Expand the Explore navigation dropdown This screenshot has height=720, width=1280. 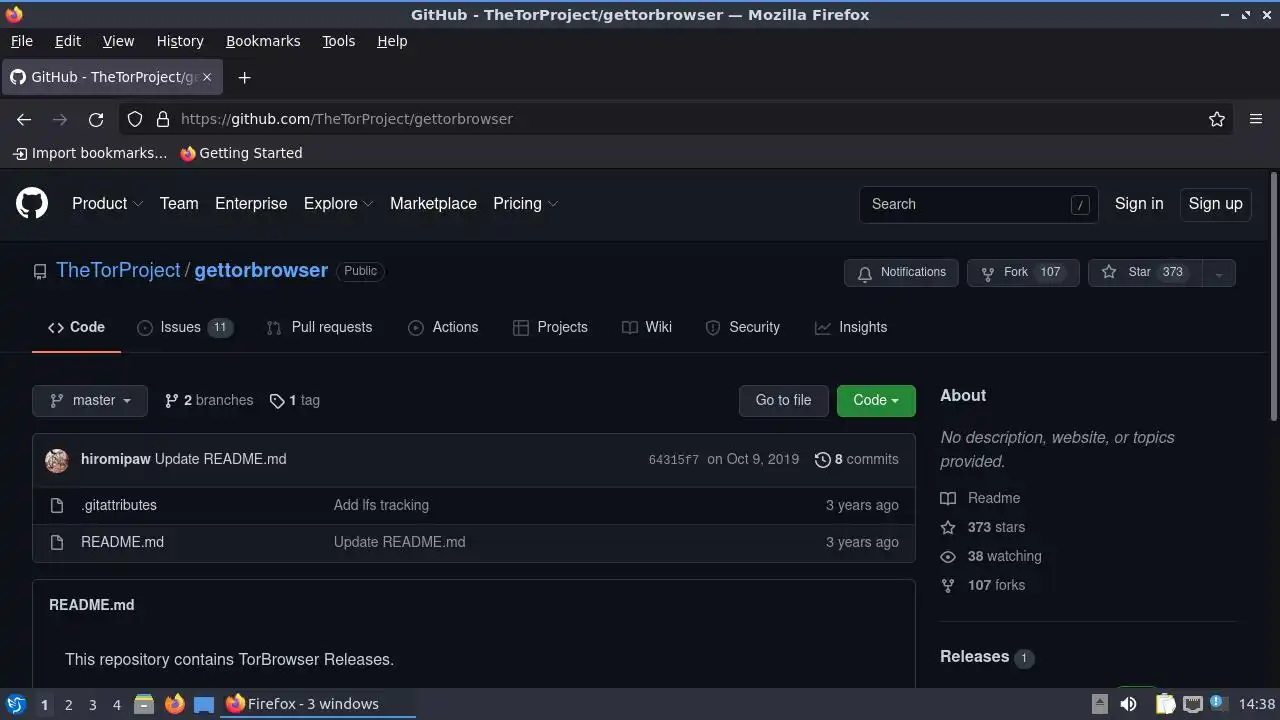coord(338,203)
